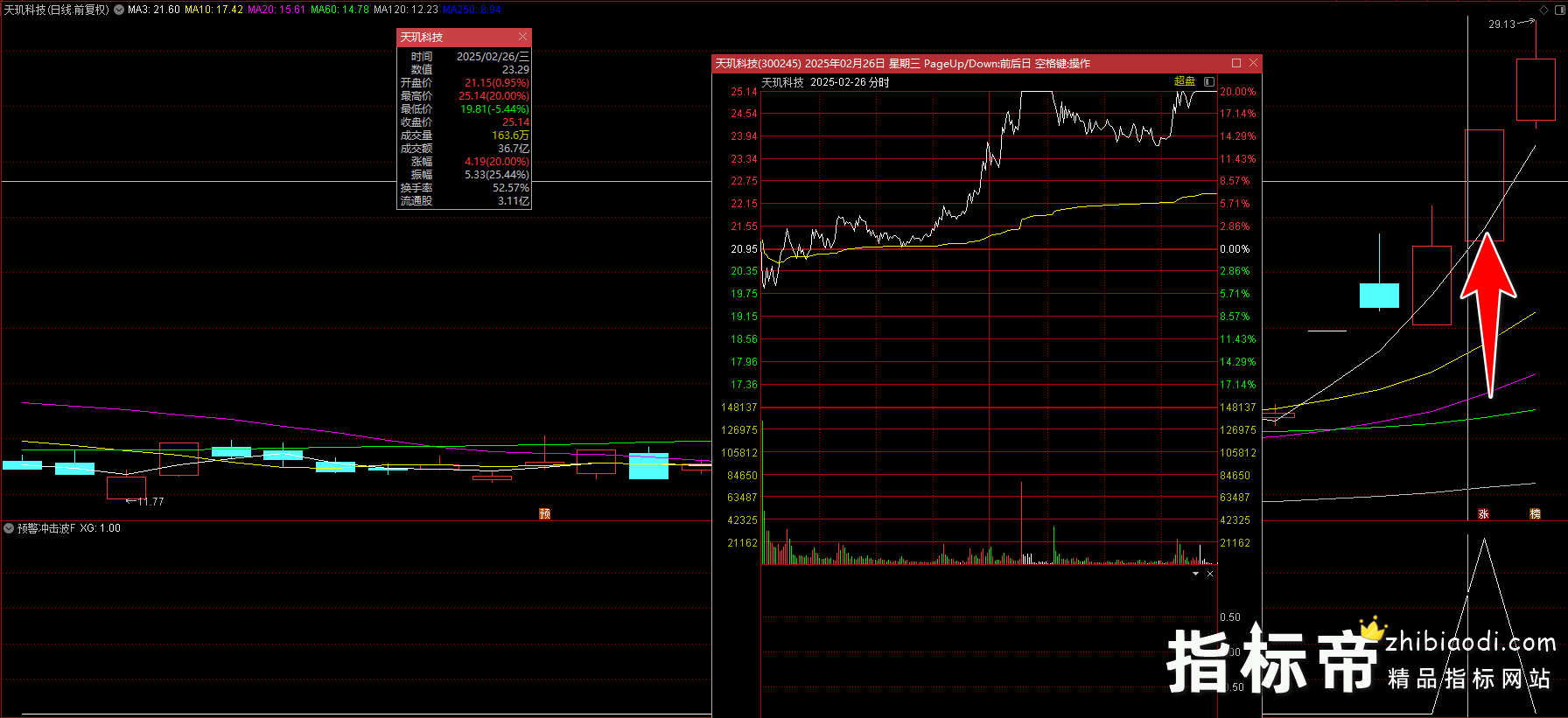
Task: Toggle the main chart side panel icon
Action: tap(1559, 10)
